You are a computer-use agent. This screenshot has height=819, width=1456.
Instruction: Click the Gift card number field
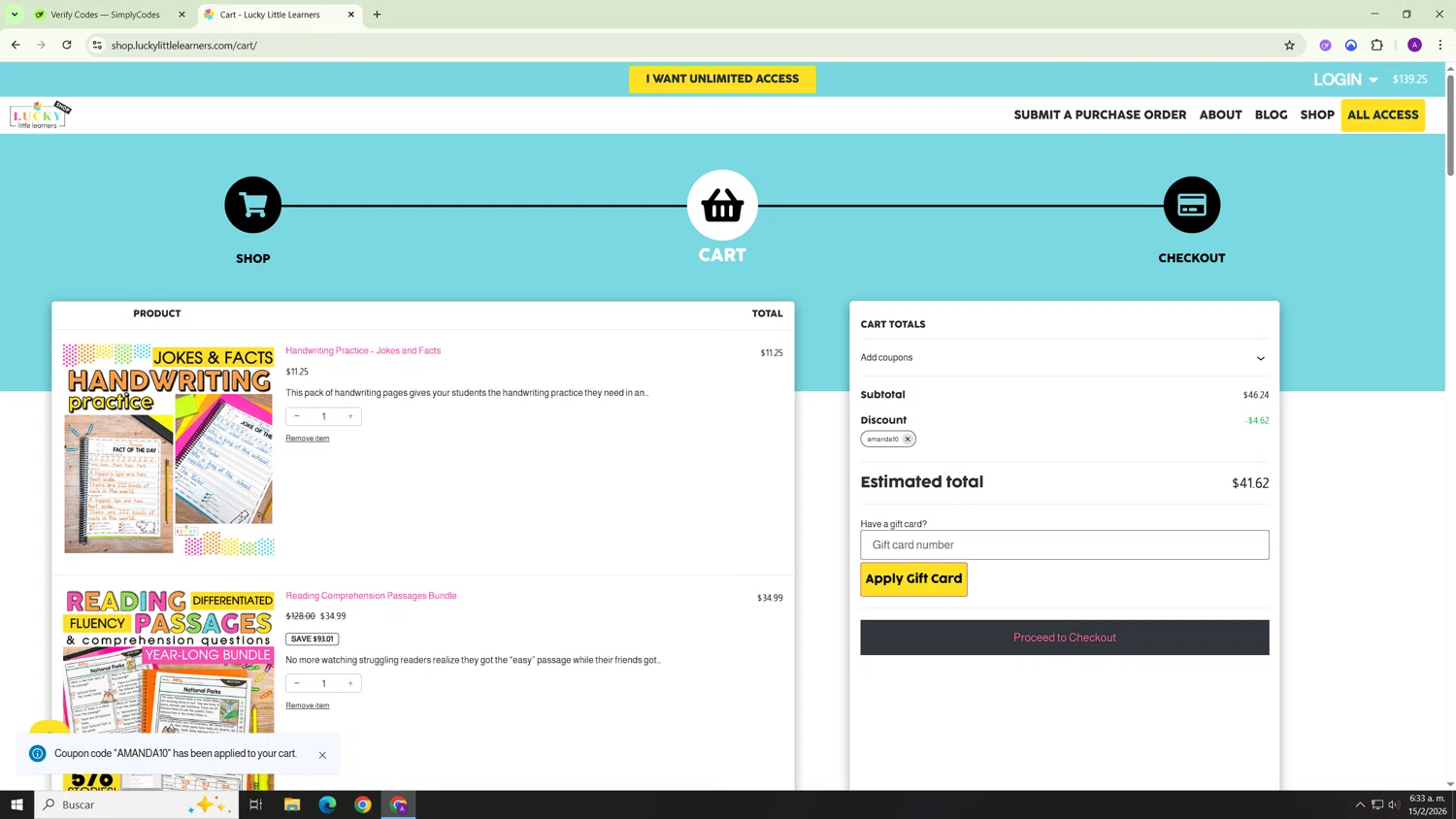pyautogui.click(x=1064, y=544)
